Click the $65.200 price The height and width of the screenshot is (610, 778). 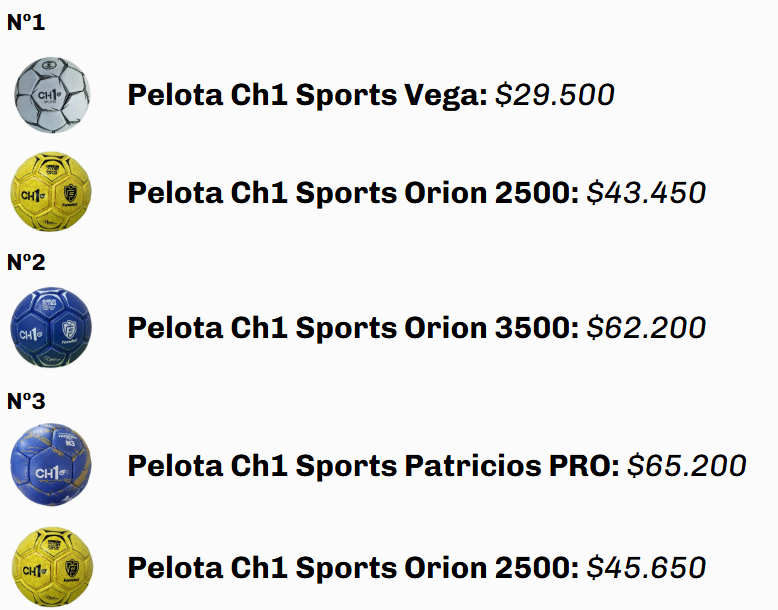coord(687,466)
